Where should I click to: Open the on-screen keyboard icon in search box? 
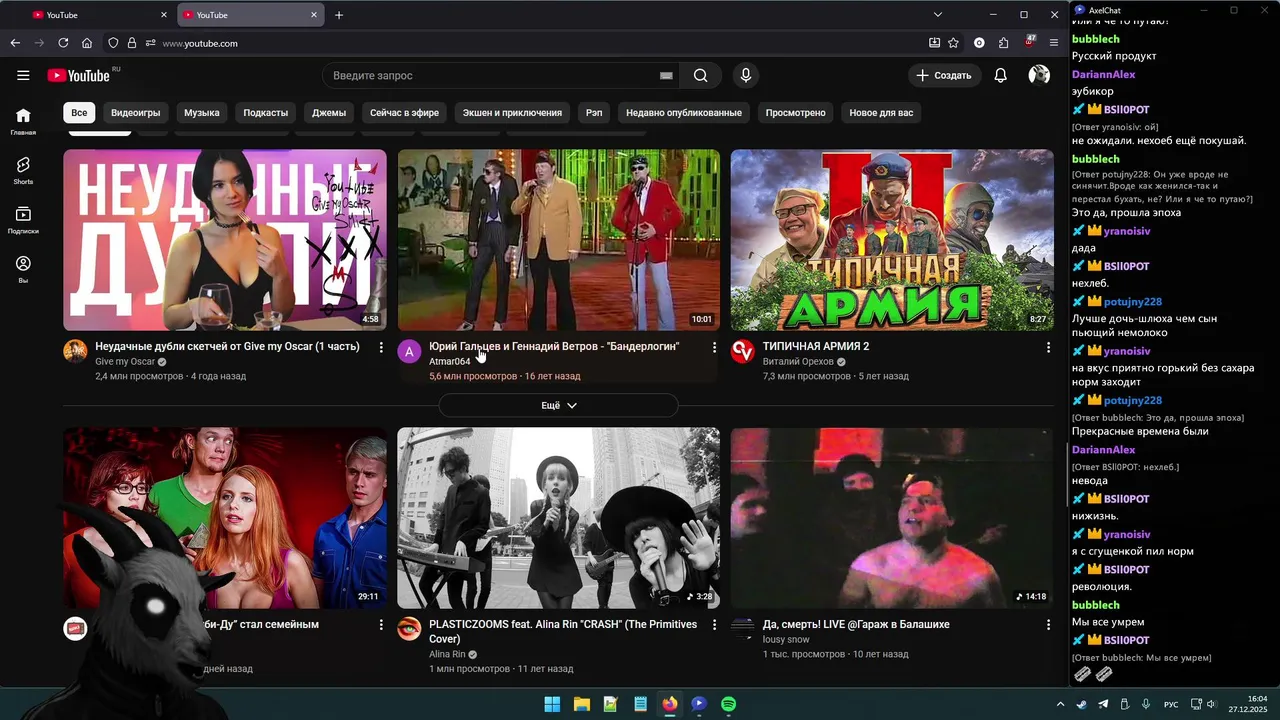pos(666,75)
